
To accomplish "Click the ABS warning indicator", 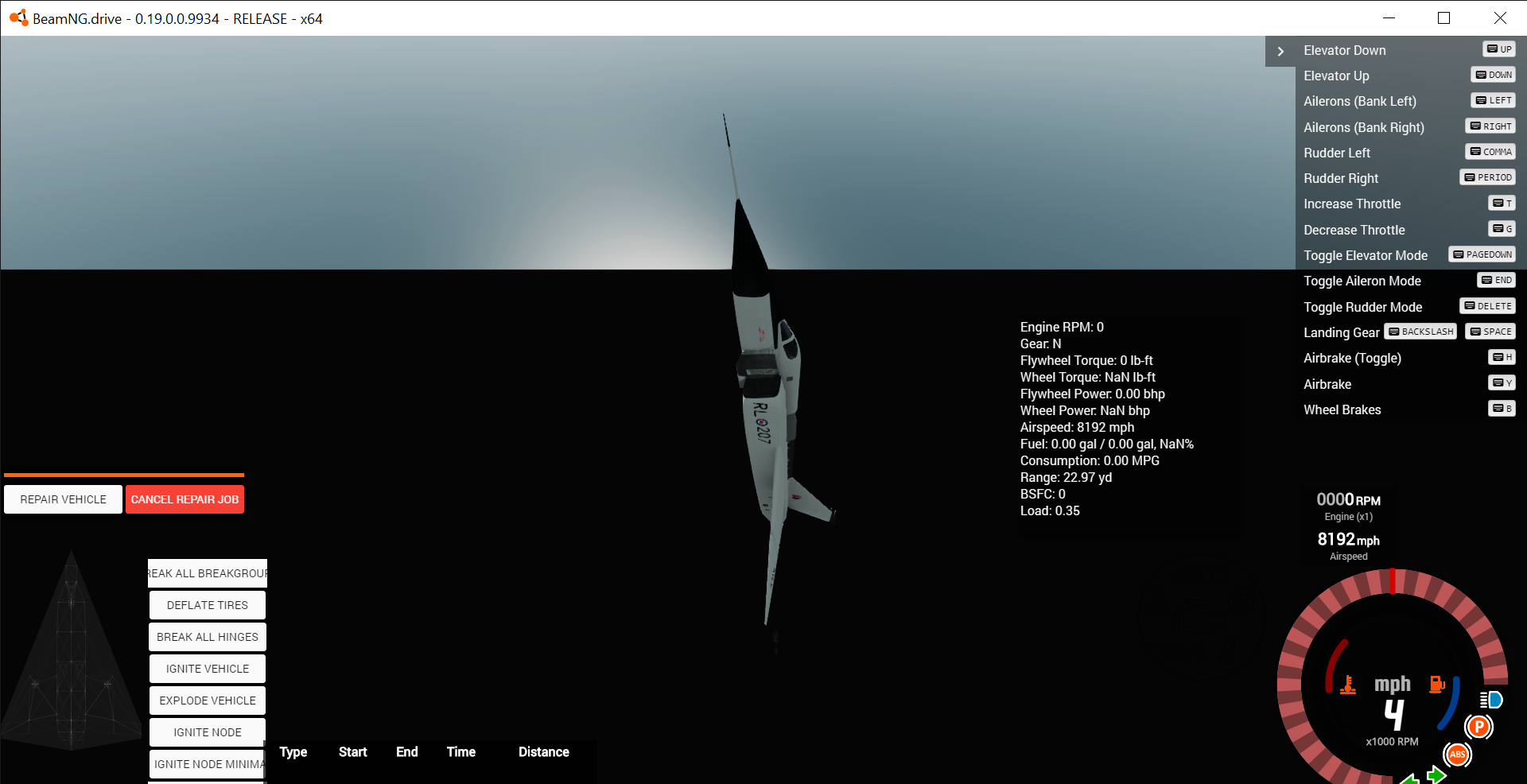I will tap(1457, 755).
